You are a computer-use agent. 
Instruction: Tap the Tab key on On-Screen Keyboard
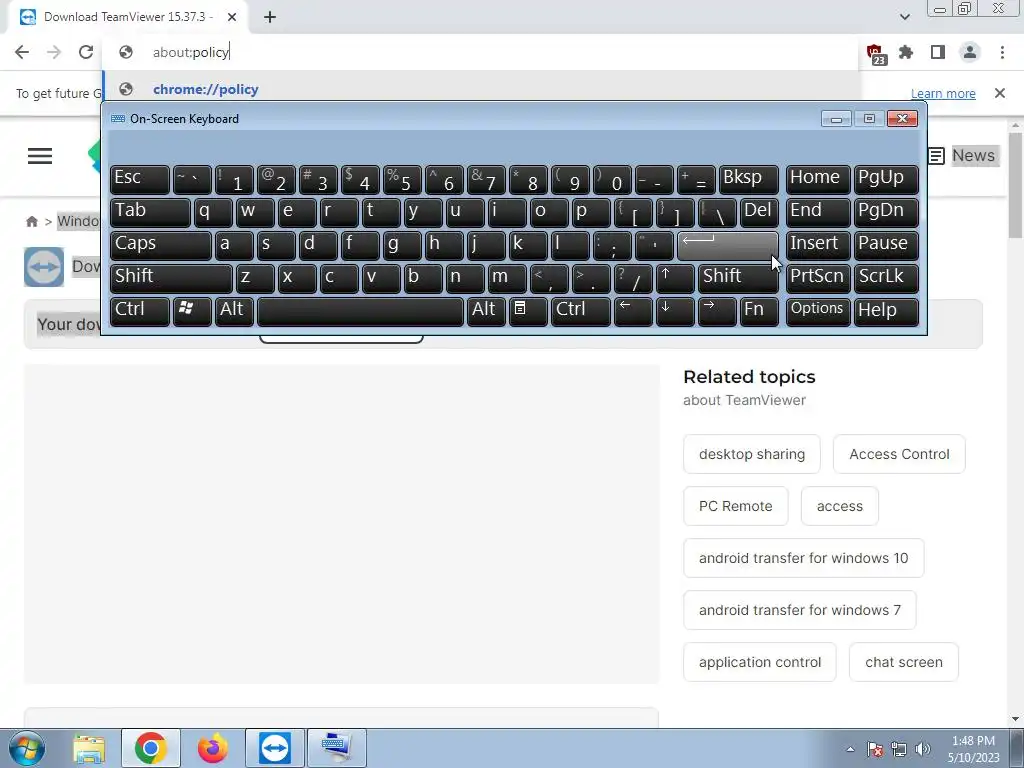click(150, 212)
